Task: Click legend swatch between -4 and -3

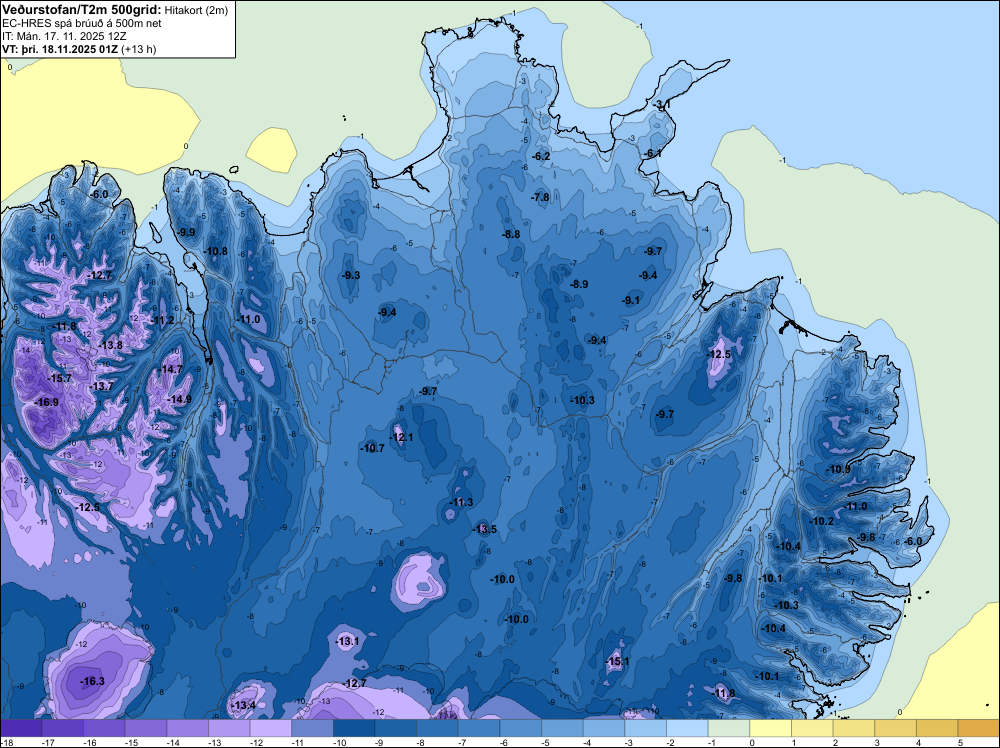Action: pos(604,728)
